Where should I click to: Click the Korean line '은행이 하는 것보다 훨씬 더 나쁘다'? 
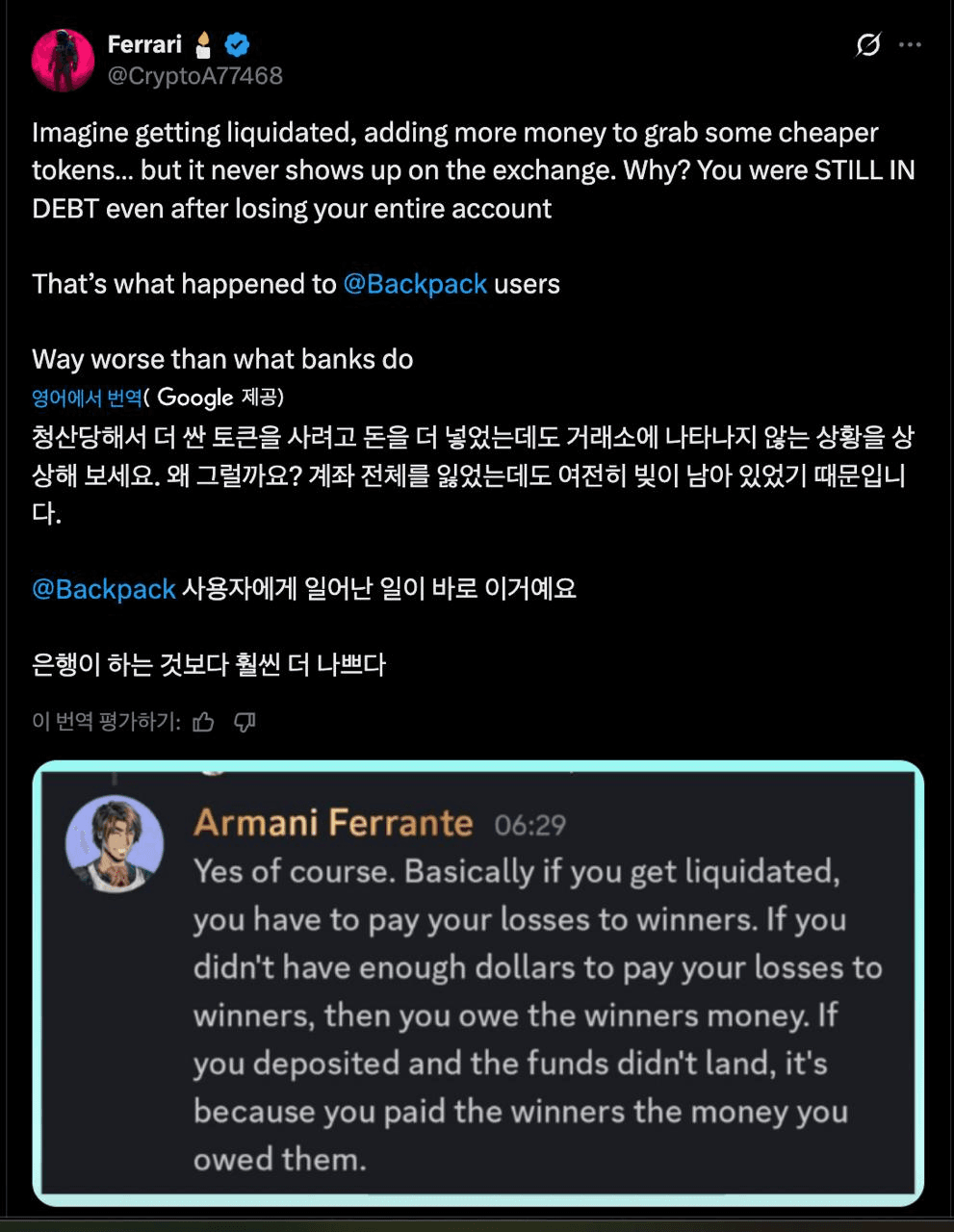click(209, 664)
